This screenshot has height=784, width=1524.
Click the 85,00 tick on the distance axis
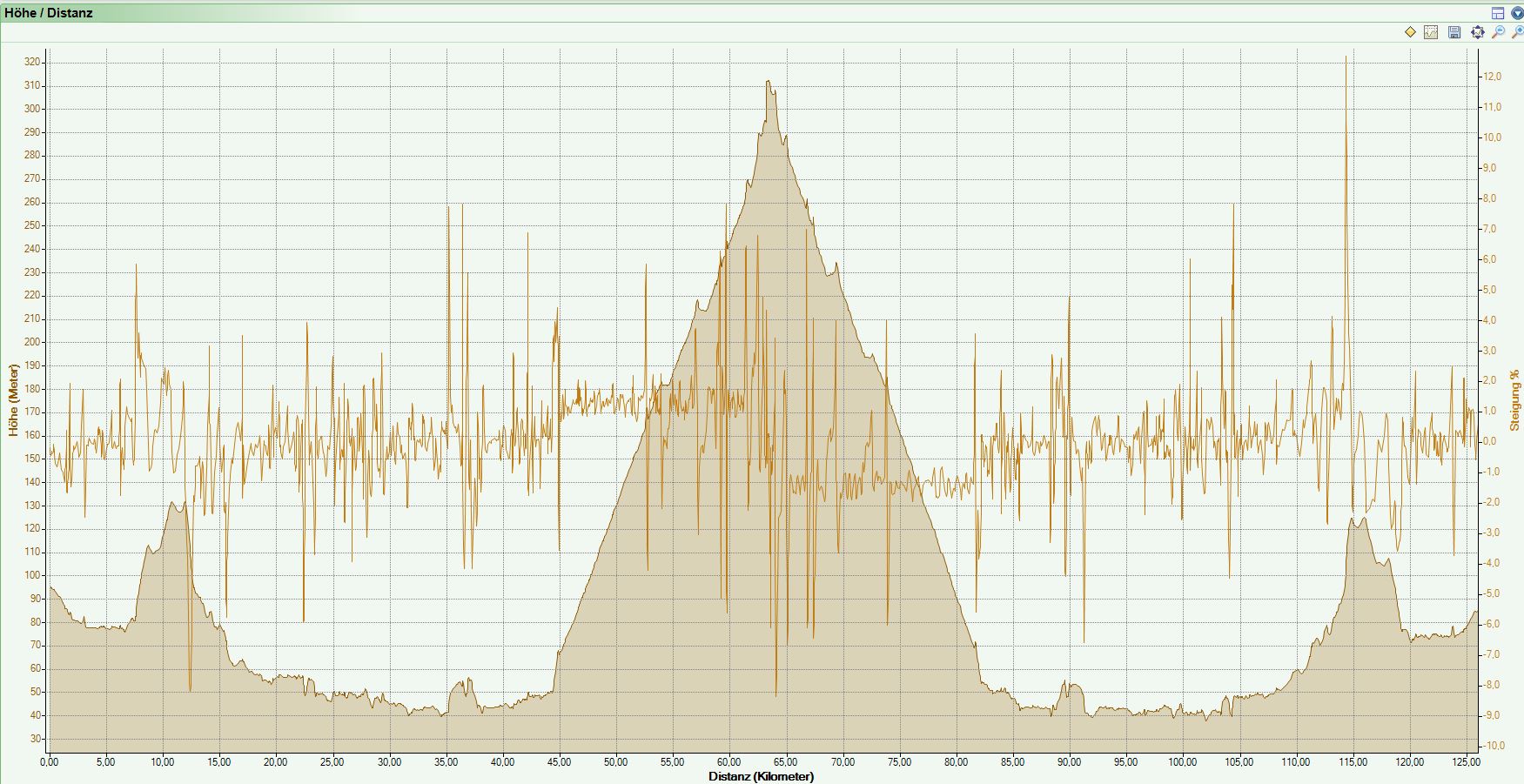pos(1012,762)
